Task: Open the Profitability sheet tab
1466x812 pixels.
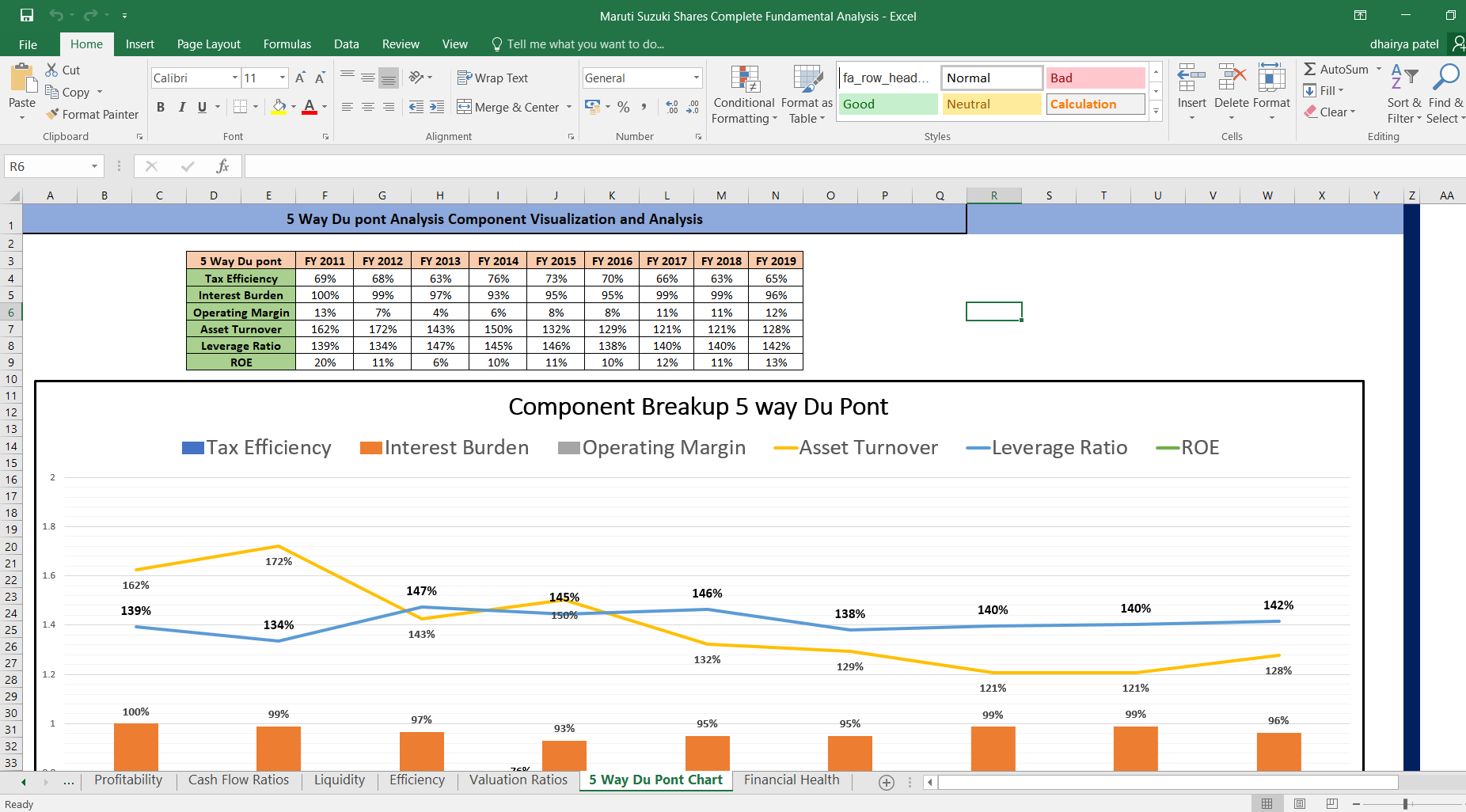Action: click(x=128, y=780)
